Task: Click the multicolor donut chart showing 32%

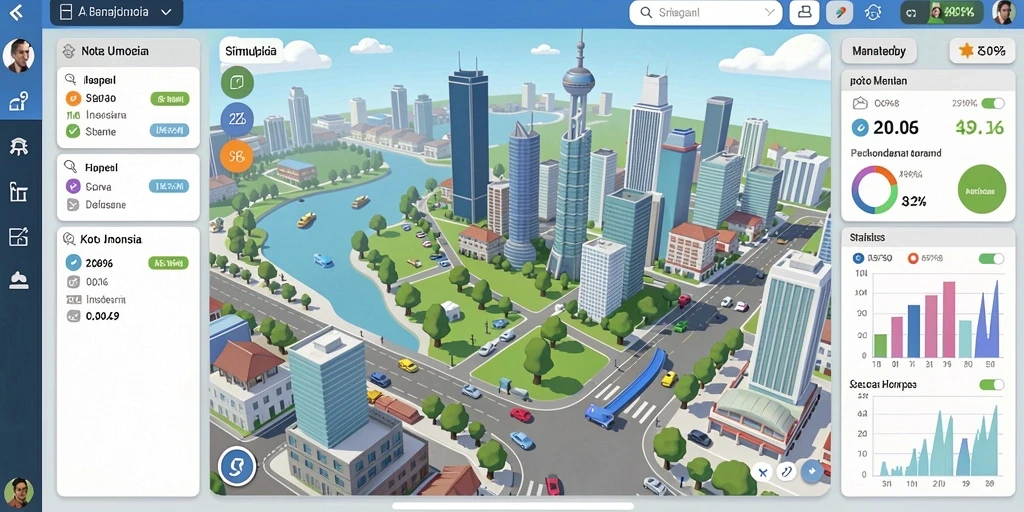Action: coord(875,190)
